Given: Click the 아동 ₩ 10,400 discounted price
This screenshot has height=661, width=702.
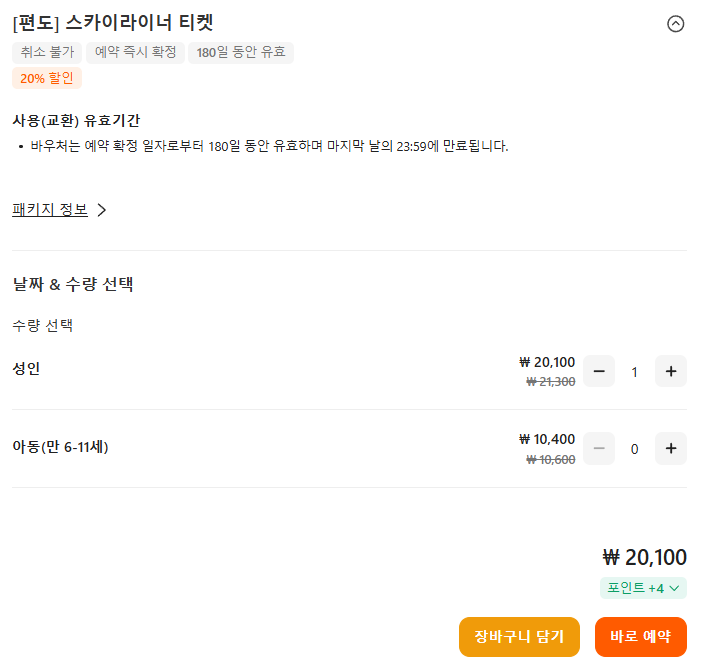Looking at the screenshot, I should pos(547,439).
